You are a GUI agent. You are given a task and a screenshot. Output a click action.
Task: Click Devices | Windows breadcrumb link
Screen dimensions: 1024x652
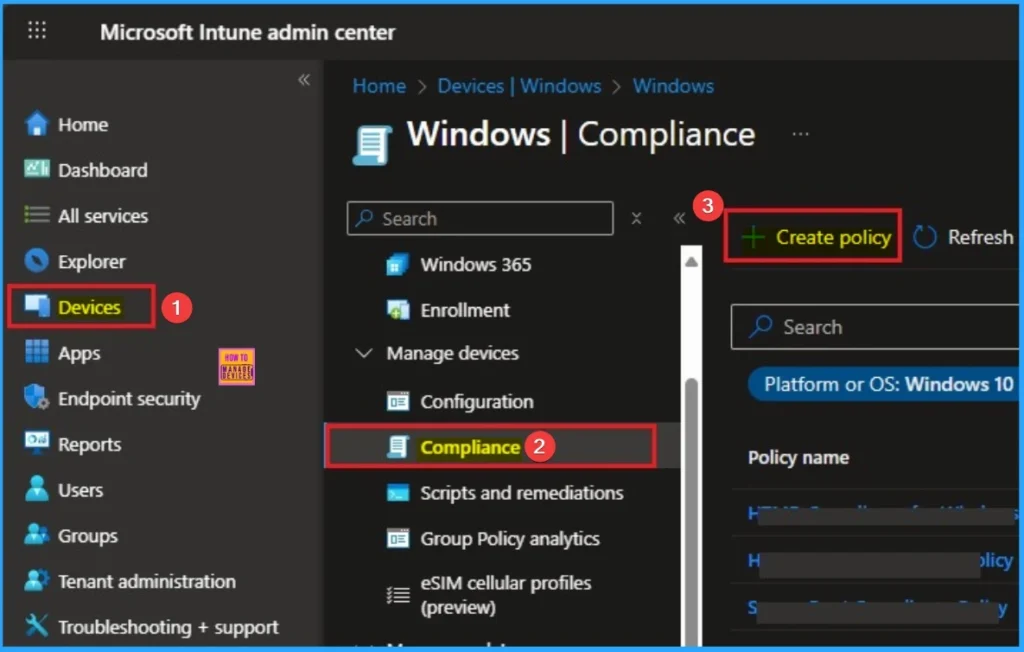(x=519, y=86)
